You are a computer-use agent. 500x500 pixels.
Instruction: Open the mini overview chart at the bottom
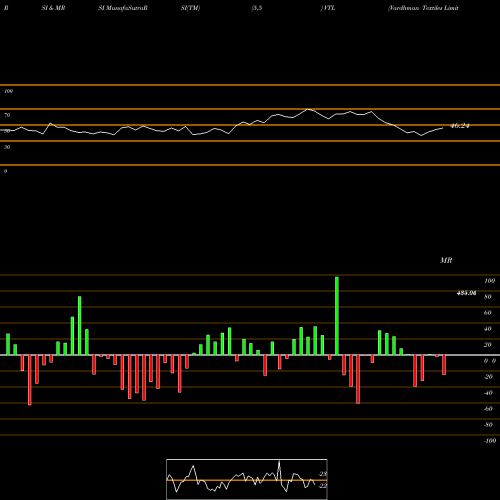click(247, 479)
